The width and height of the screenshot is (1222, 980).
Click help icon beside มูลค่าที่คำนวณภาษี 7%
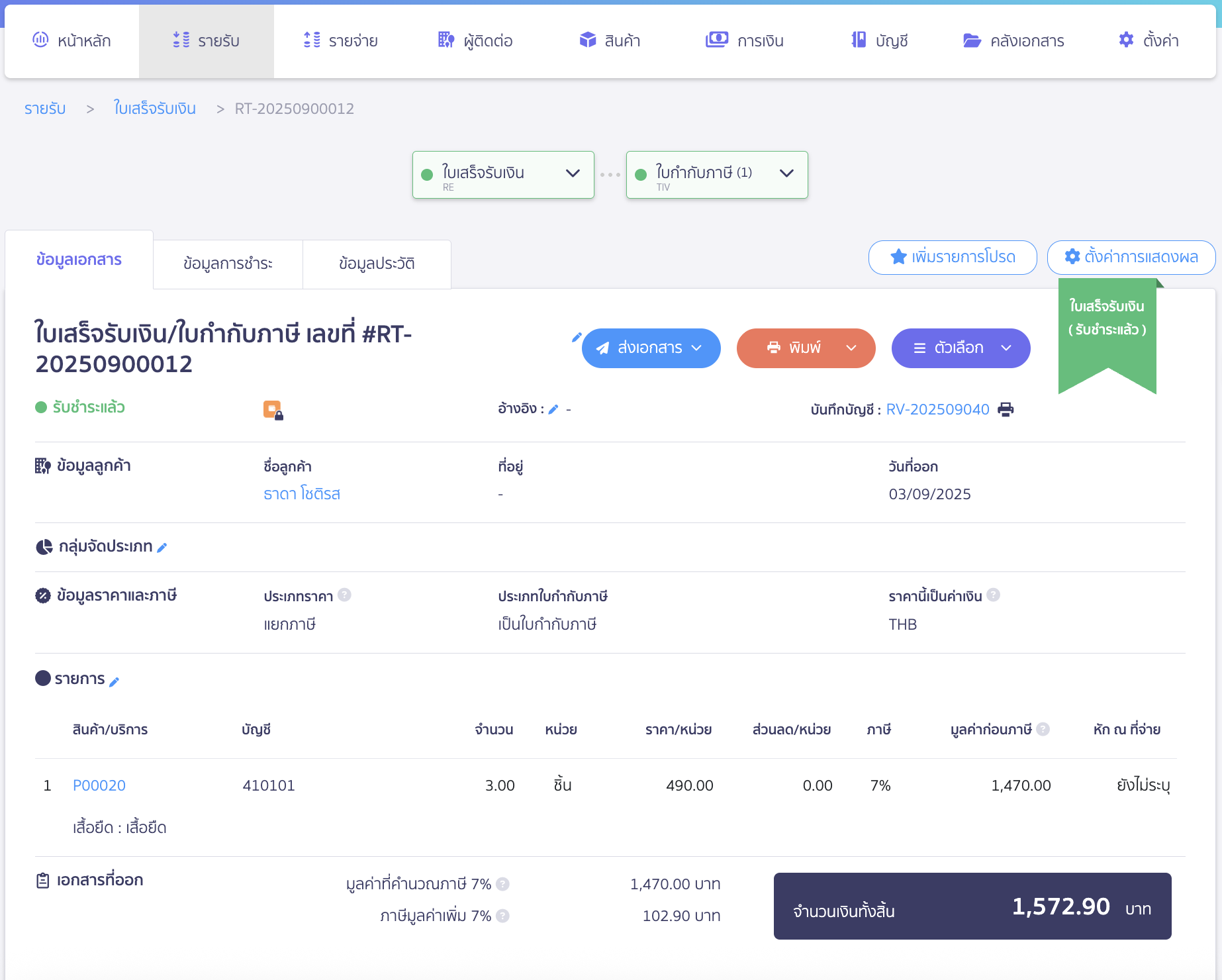click(502, 884)
